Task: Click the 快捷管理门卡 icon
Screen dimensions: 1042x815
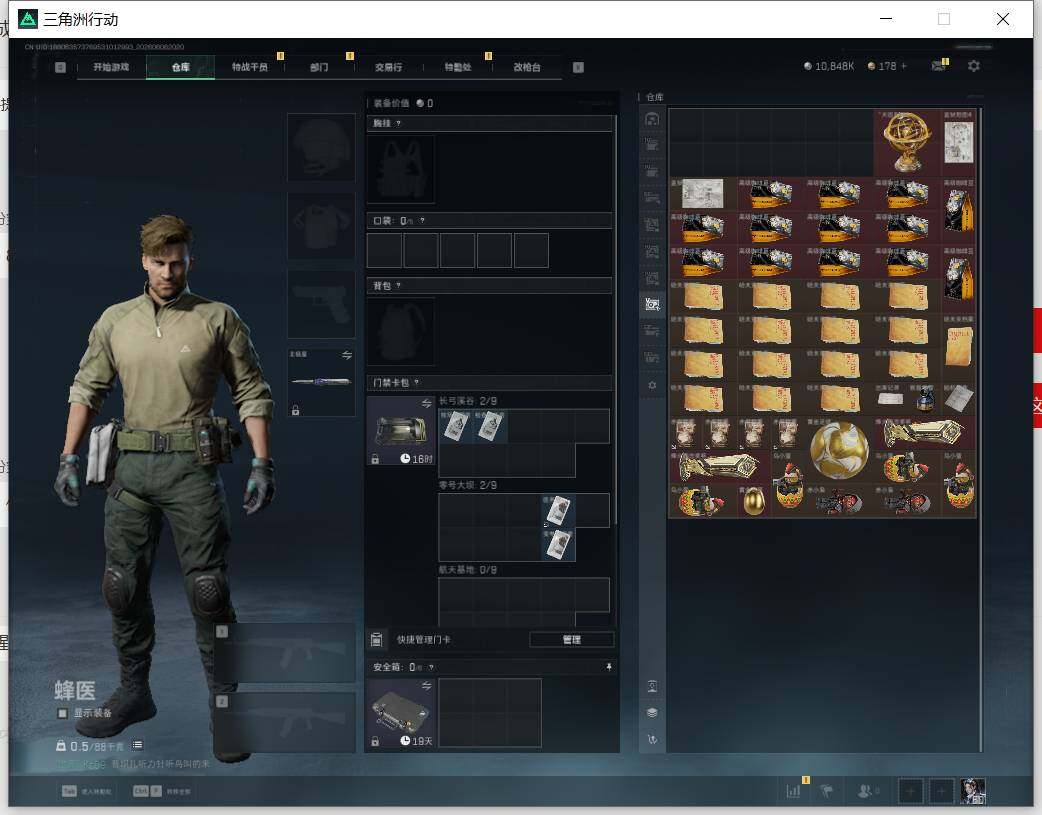Action: tap(376, 640)
